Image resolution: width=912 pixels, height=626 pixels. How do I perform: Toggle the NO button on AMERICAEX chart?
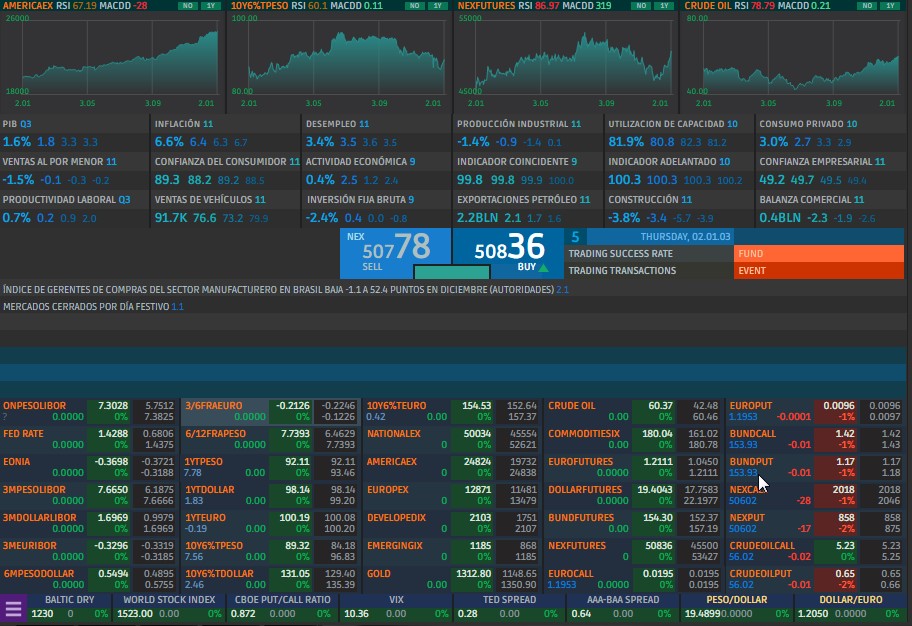[187, 6]
